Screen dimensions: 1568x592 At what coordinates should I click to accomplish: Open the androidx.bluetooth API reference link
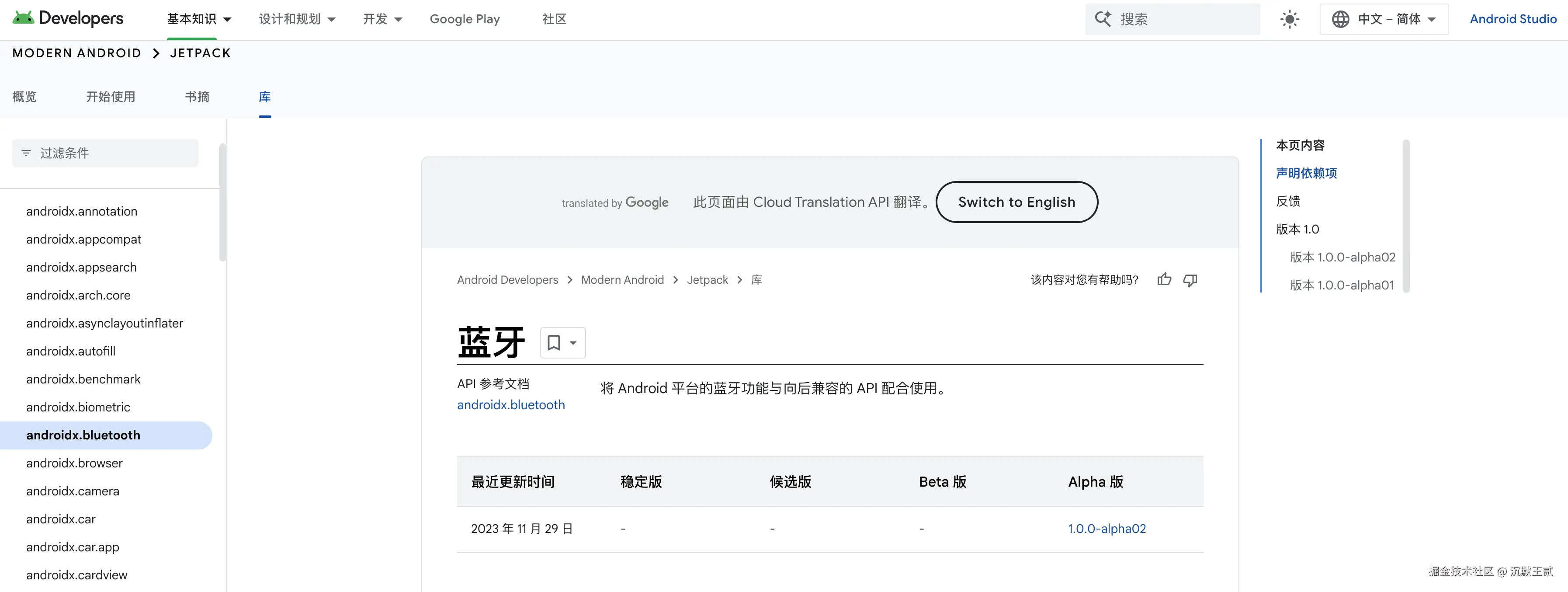pos(511,405)
